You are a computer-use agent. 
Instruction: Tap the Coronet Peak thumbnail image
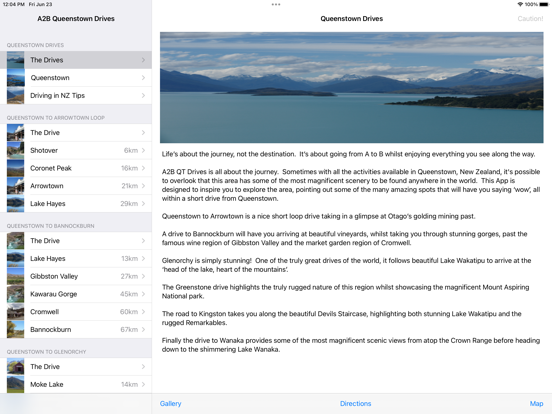tap(15, 168)
